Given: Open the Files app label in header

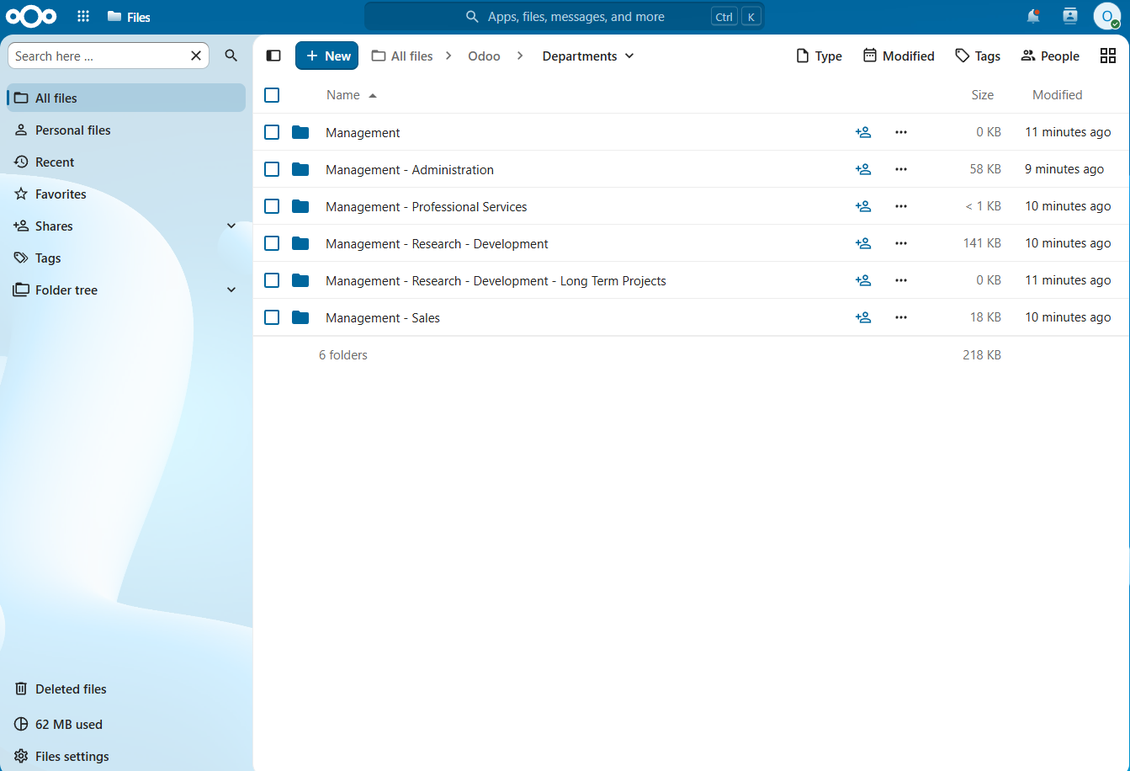Looking at the screenshot, I should point(129,17).
